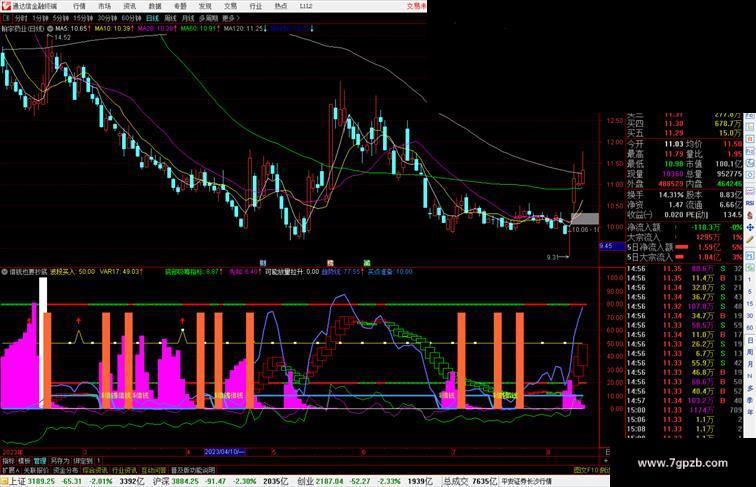
Task: Click the small box icon left of 分时
Action: (x=7, y=18)
